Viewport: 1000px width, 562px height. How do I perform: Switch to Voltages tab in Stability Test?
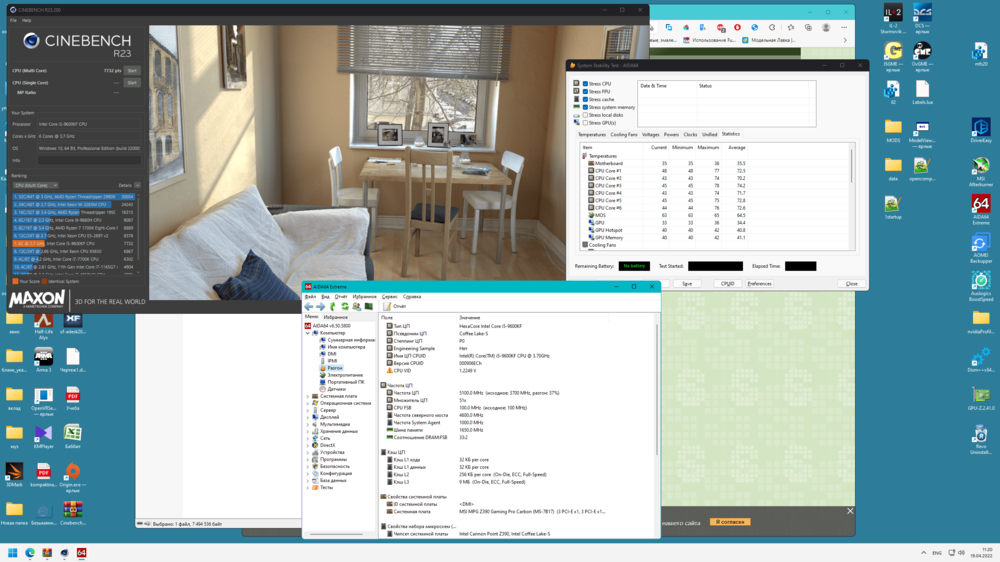[x=651, y=135]
